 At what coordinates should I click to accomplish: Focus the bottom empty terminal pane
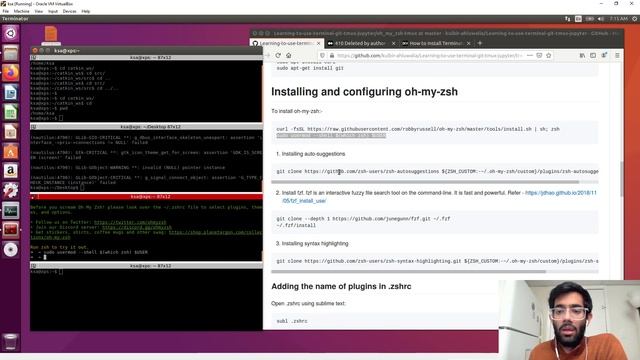(146, 300)
